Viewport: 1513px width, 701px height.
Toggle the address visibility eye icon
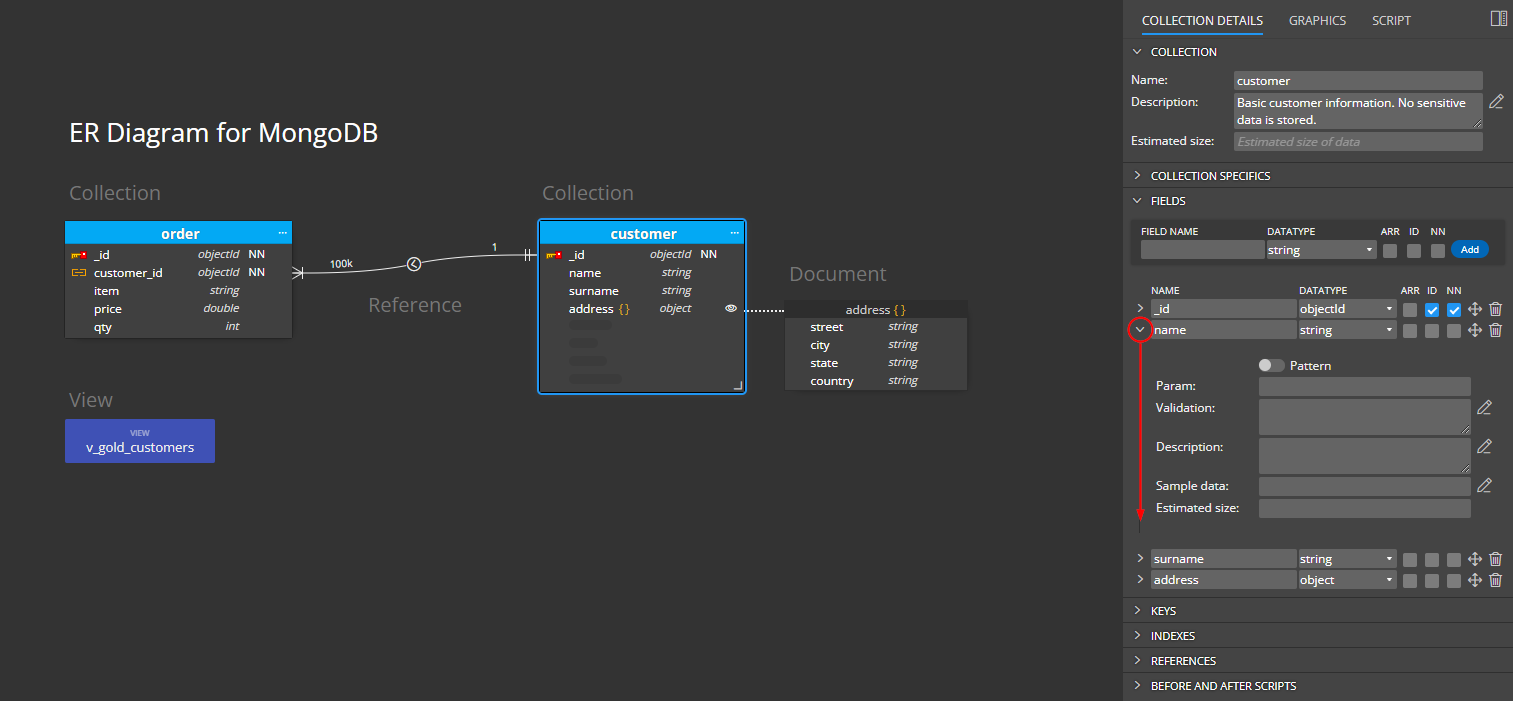[730, 308]
